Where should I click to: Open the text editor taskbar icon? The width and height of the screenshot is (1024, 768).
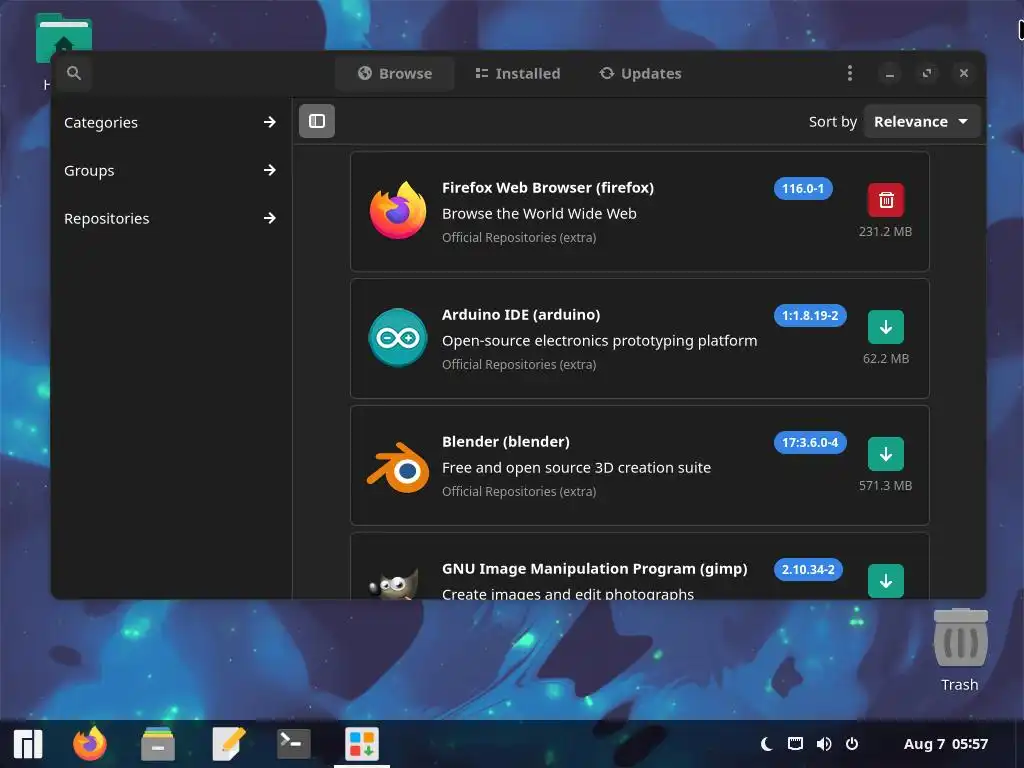point(228,744)
